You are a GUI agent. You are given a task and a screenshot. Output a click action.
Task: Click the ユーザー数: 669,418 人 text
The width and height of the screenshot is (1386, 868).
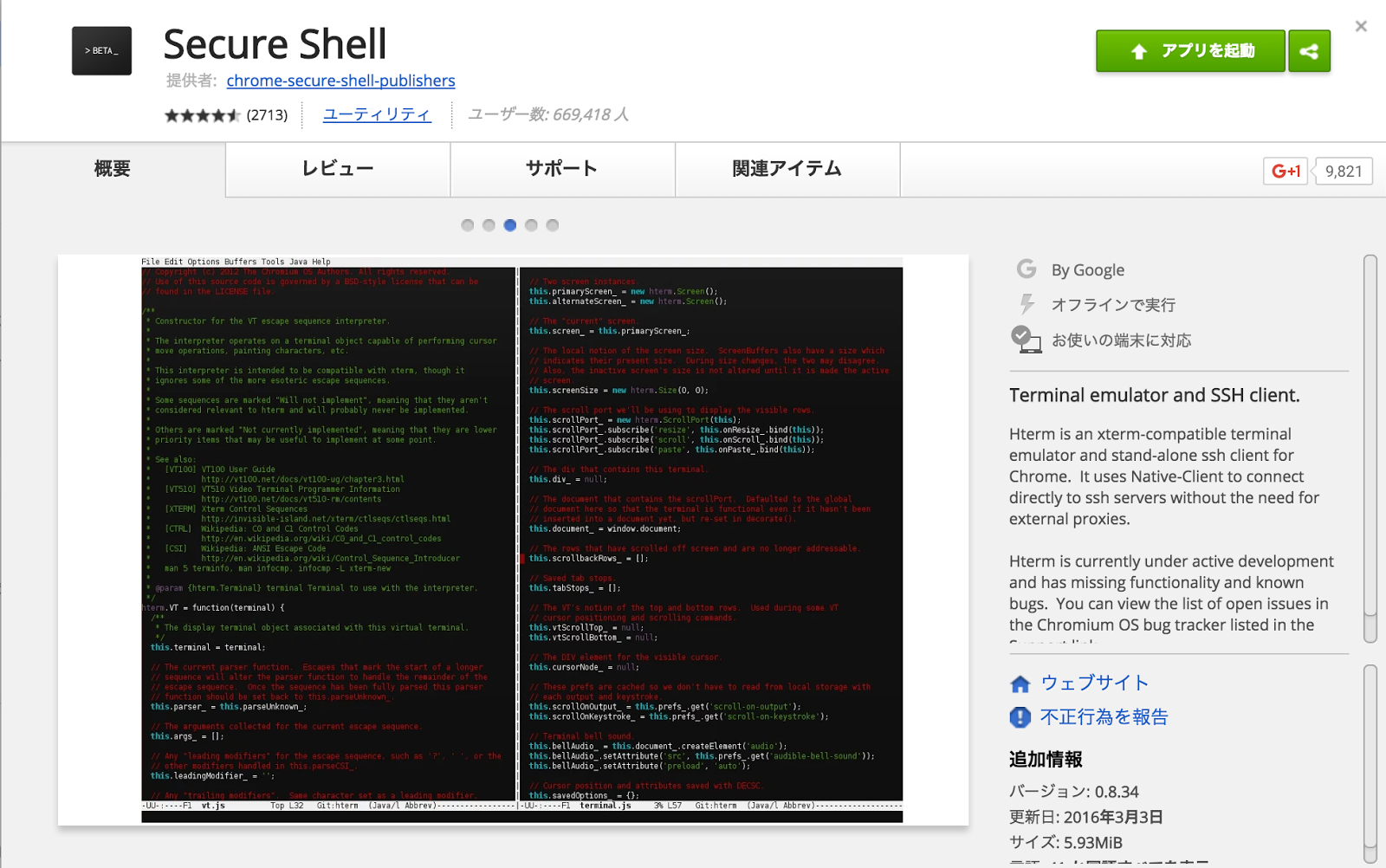point(548,114)
